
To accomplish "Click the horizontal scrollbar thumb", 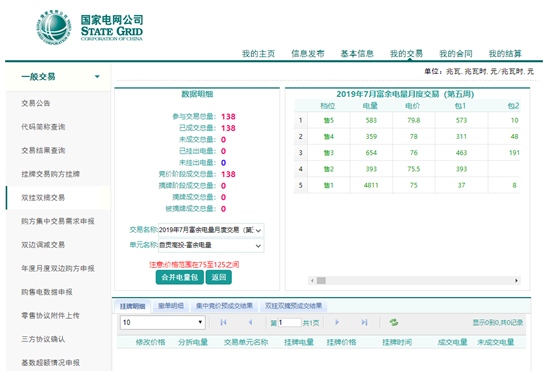I will [321, 280].
